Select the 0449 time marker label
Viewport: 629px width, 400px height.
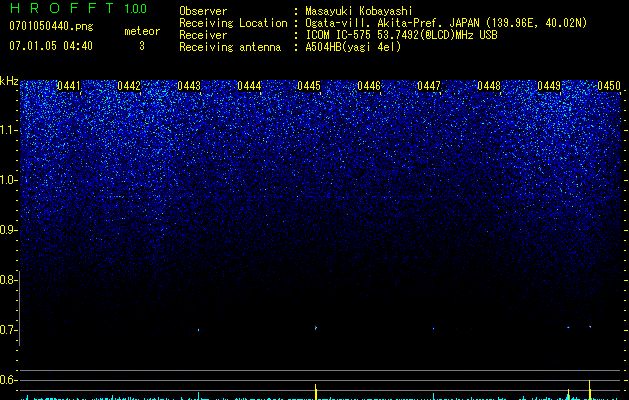pyautogui.click(x=548, y=86)
